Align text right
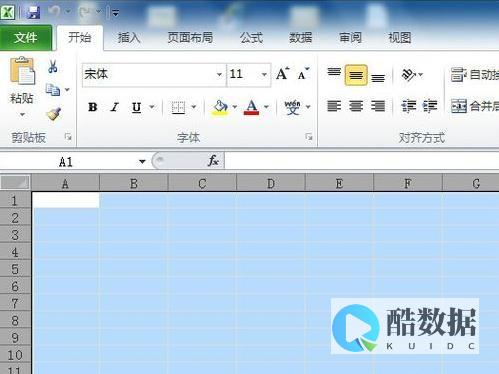Image resolution: width=499 pixels, height=374 pixels. tap(378, 107)
